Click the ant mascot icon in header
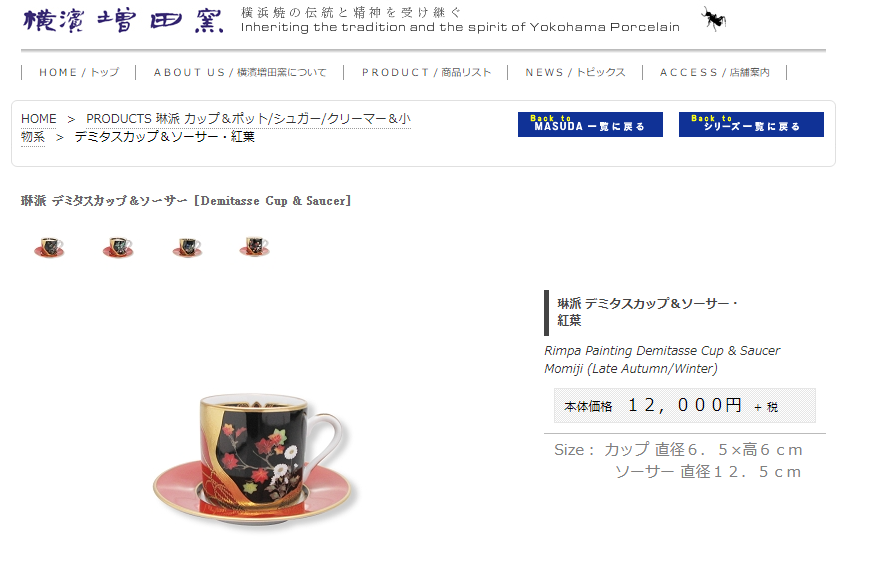This screenshot has width=869, height=571. (714, 19)
